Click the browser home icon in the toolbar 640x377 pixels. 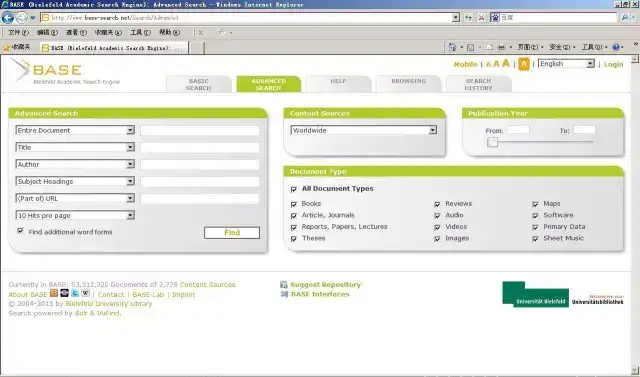[452, 47]
